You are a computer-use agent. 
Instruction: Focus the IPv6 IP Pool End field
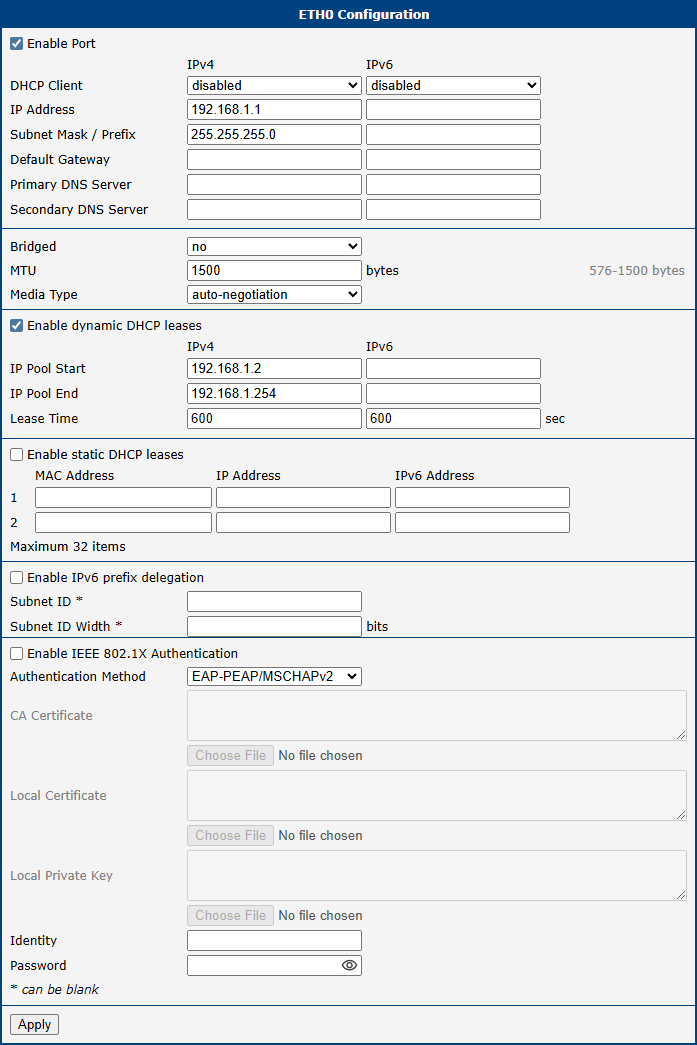453,393
